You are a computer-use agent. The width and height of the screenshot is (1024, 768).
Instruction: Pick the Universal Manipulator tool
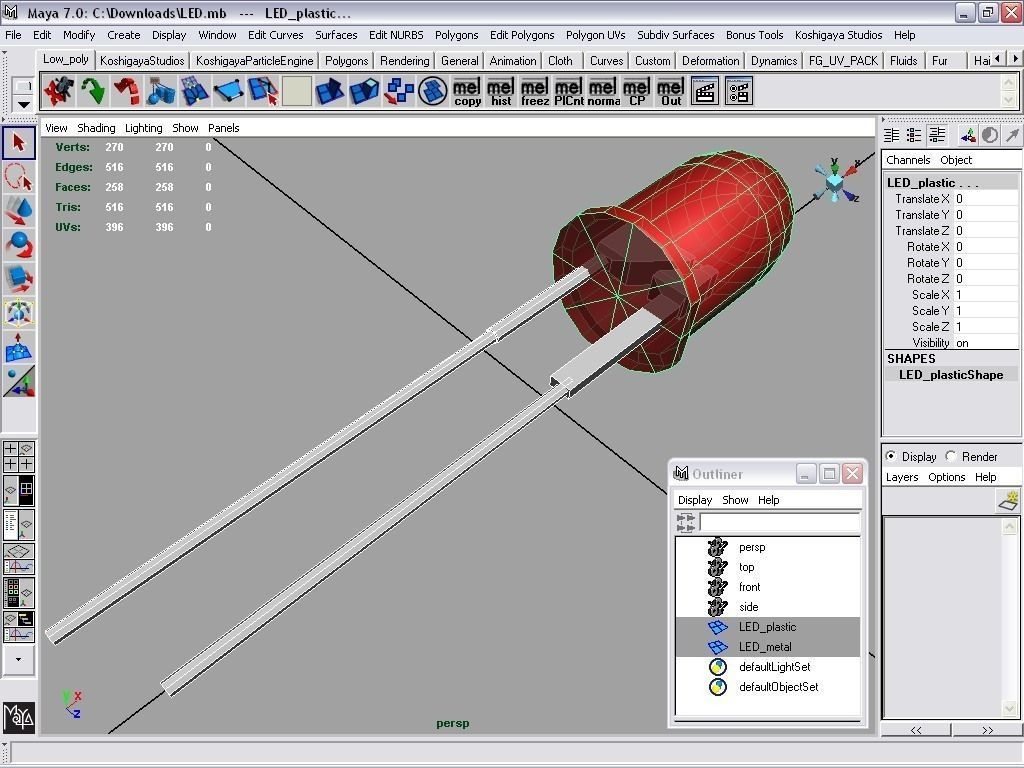[18, 313]
